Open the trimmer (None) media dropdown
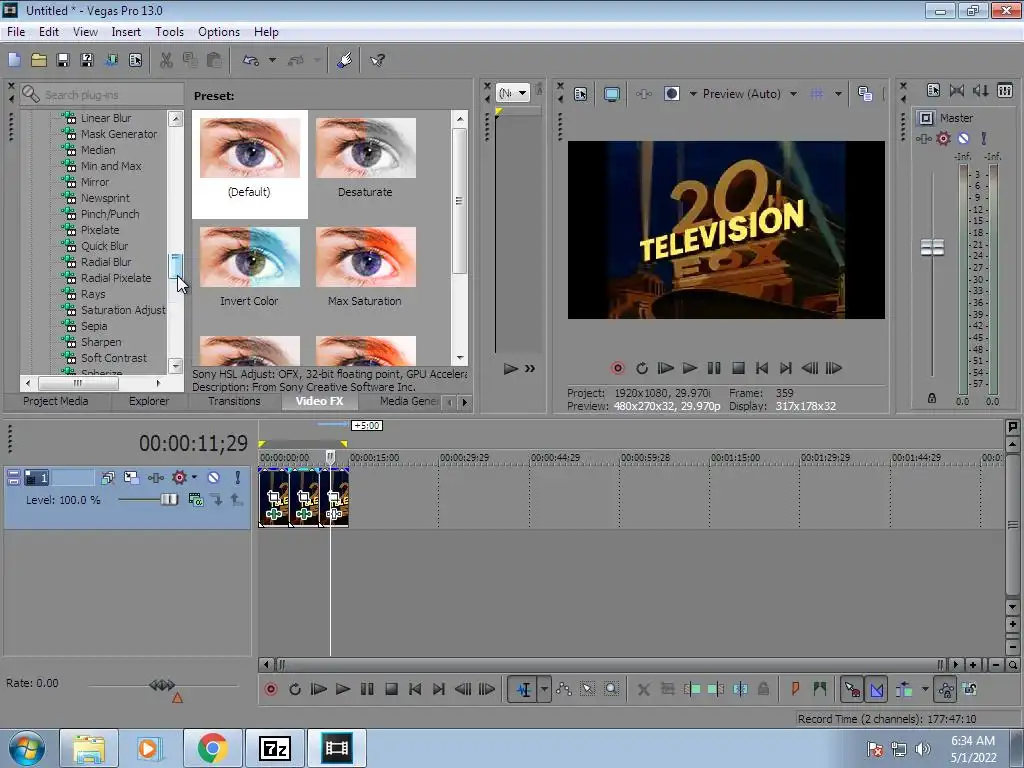Viewport: 1024px width, 768px height. [513, 93]
